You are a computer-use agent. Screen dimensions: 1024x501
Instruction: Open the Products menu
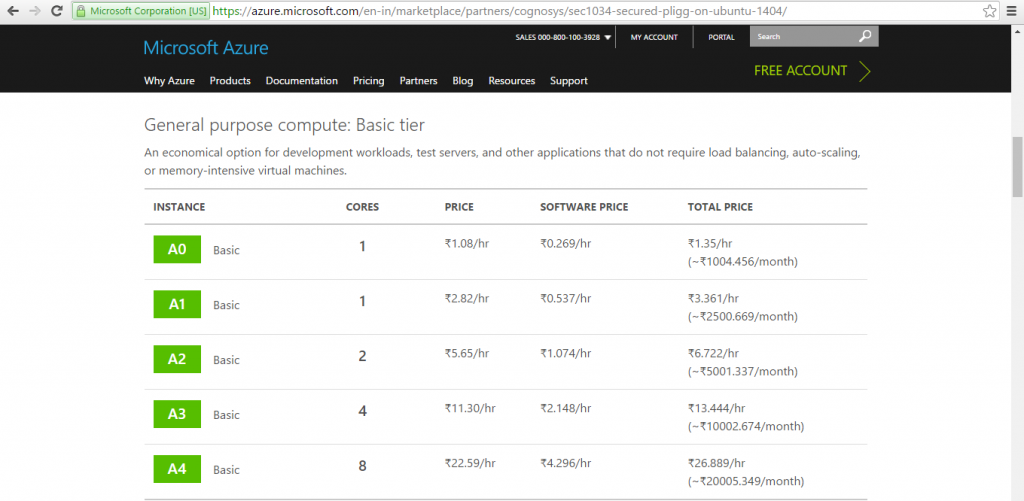point(230,81)
